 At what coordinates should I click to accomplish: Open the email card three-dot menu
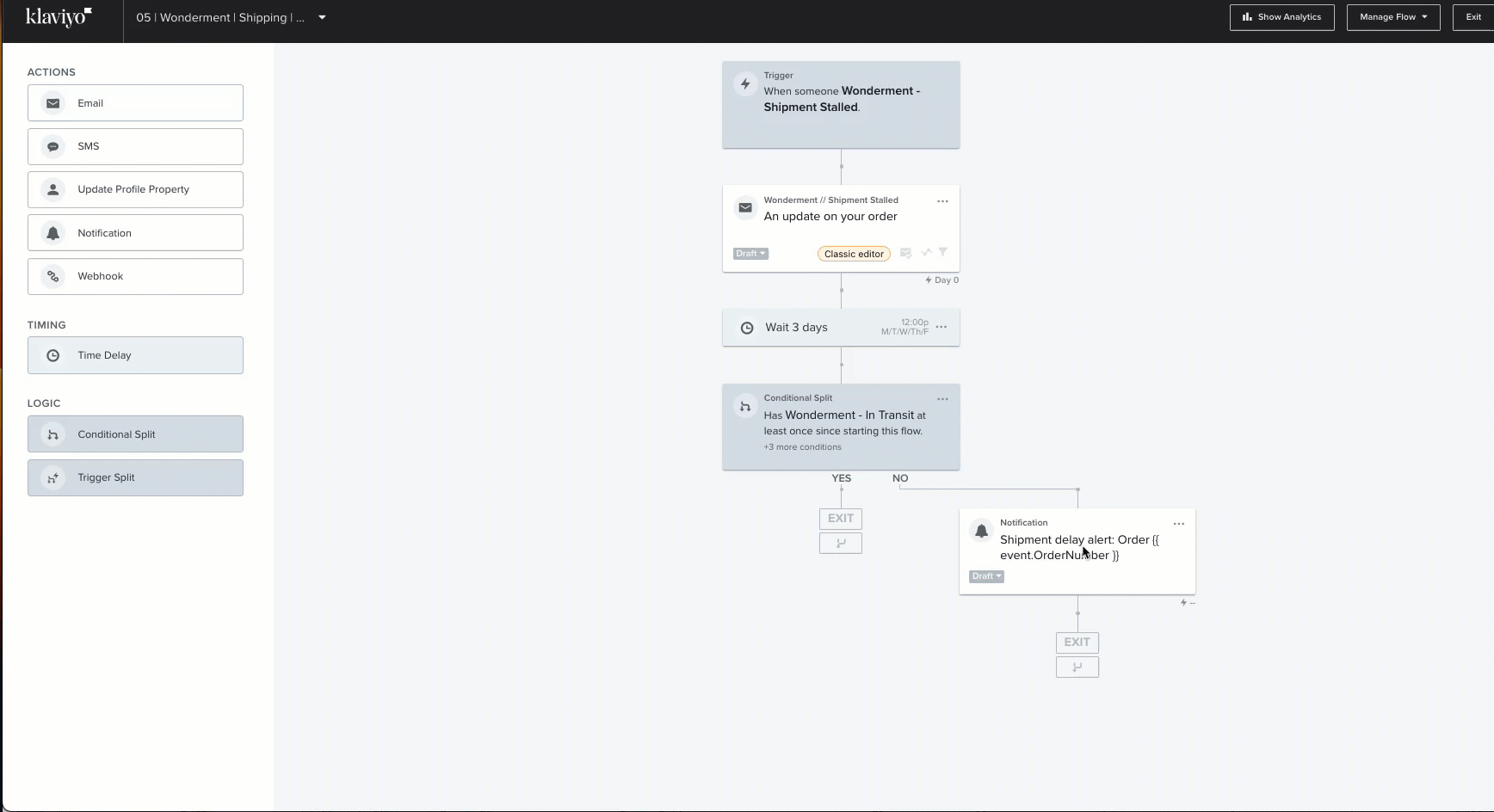[942, 201]
